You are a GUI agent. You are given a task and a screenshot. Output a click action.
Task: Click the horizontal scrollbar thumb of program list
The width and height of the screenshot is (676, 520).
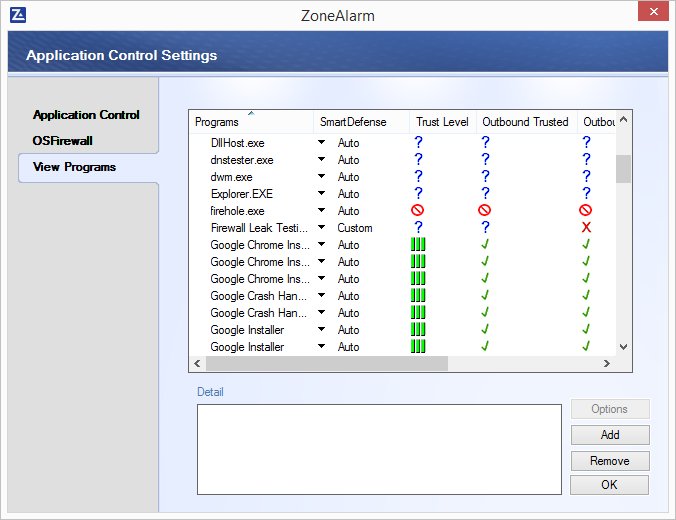327,363
